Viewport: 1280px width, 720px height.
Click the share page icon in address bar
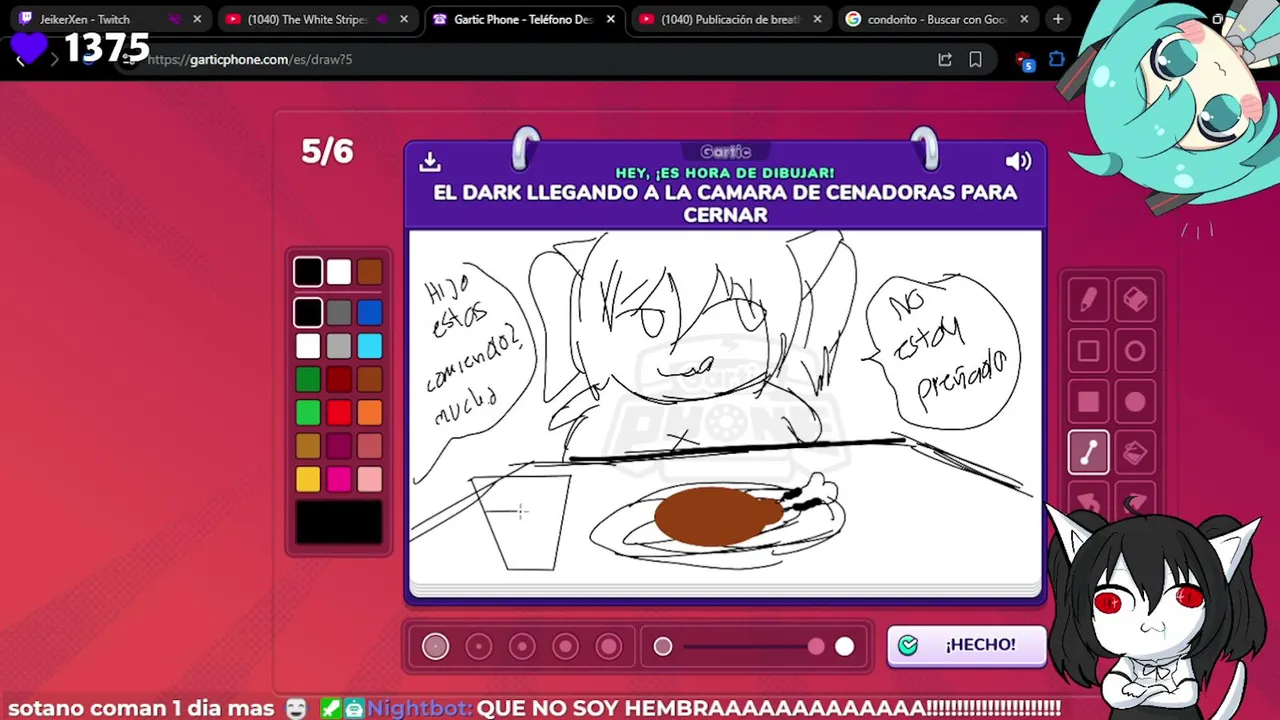coord(945,59)
